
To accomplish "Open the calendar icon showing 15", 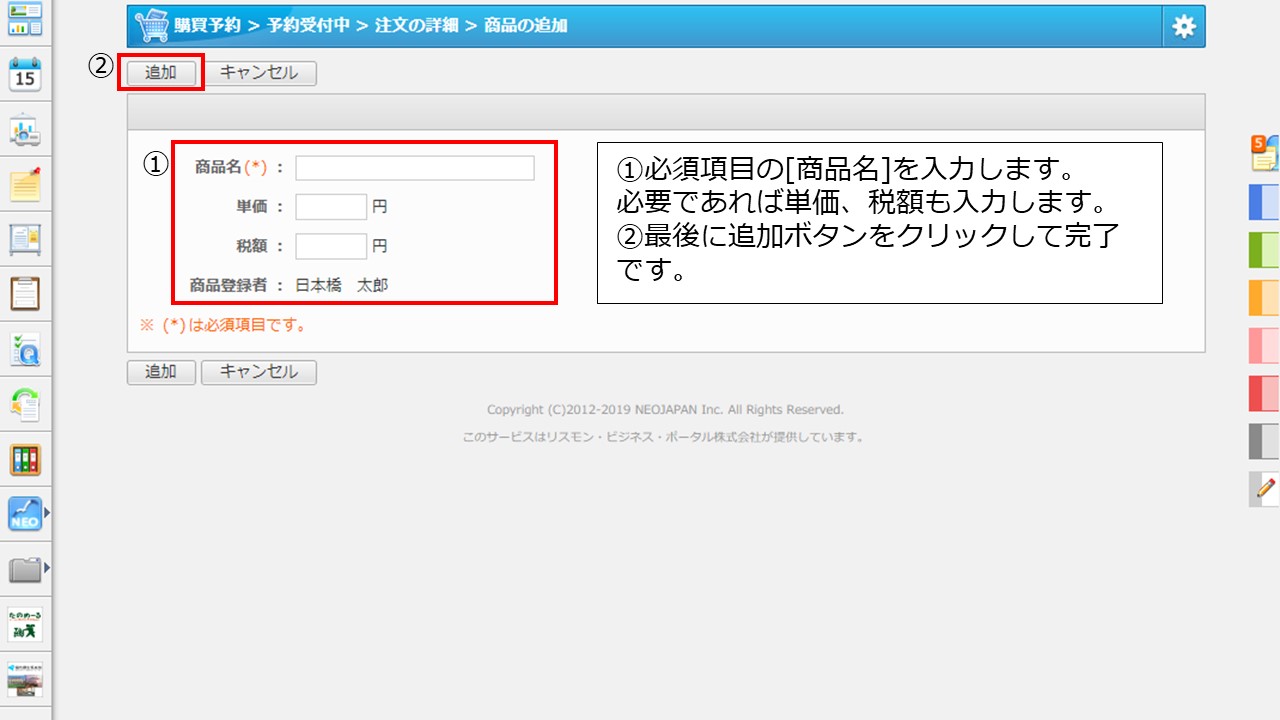I will 25,74.
